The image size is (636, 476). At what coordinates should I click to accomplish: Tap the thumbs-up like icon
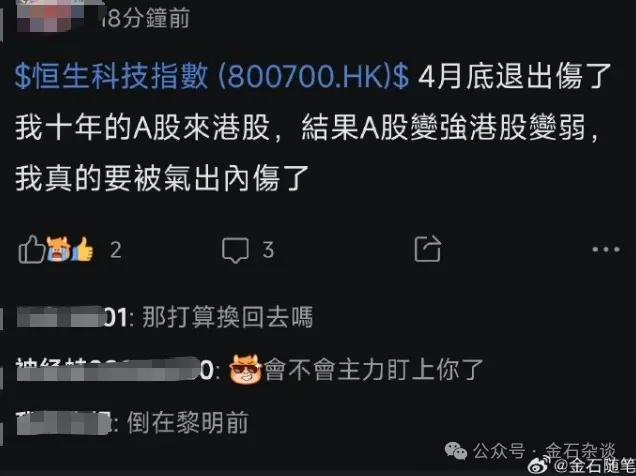coord(31,249)
